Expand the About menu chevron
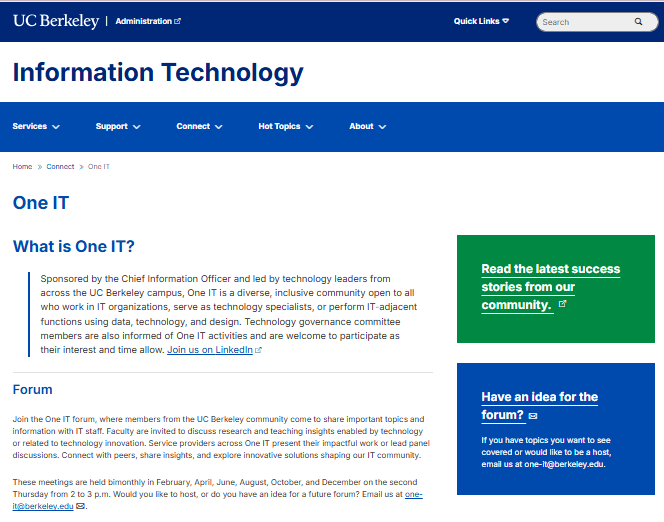 (x=382, y=127)
